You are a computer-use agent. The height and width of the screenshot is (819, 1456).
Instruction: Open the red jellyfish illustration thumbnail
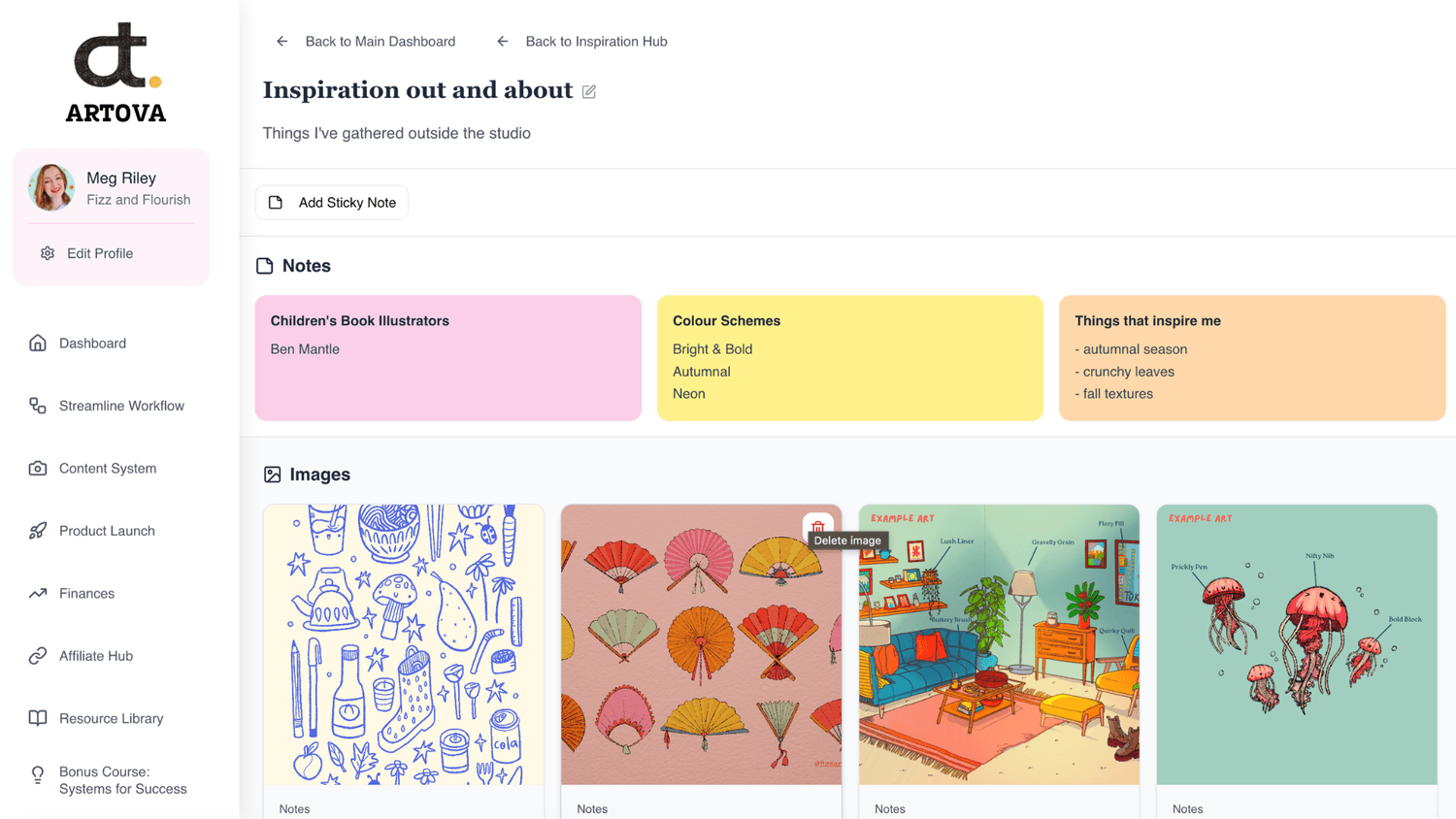pyautogui.click(x=1296, y=644)
